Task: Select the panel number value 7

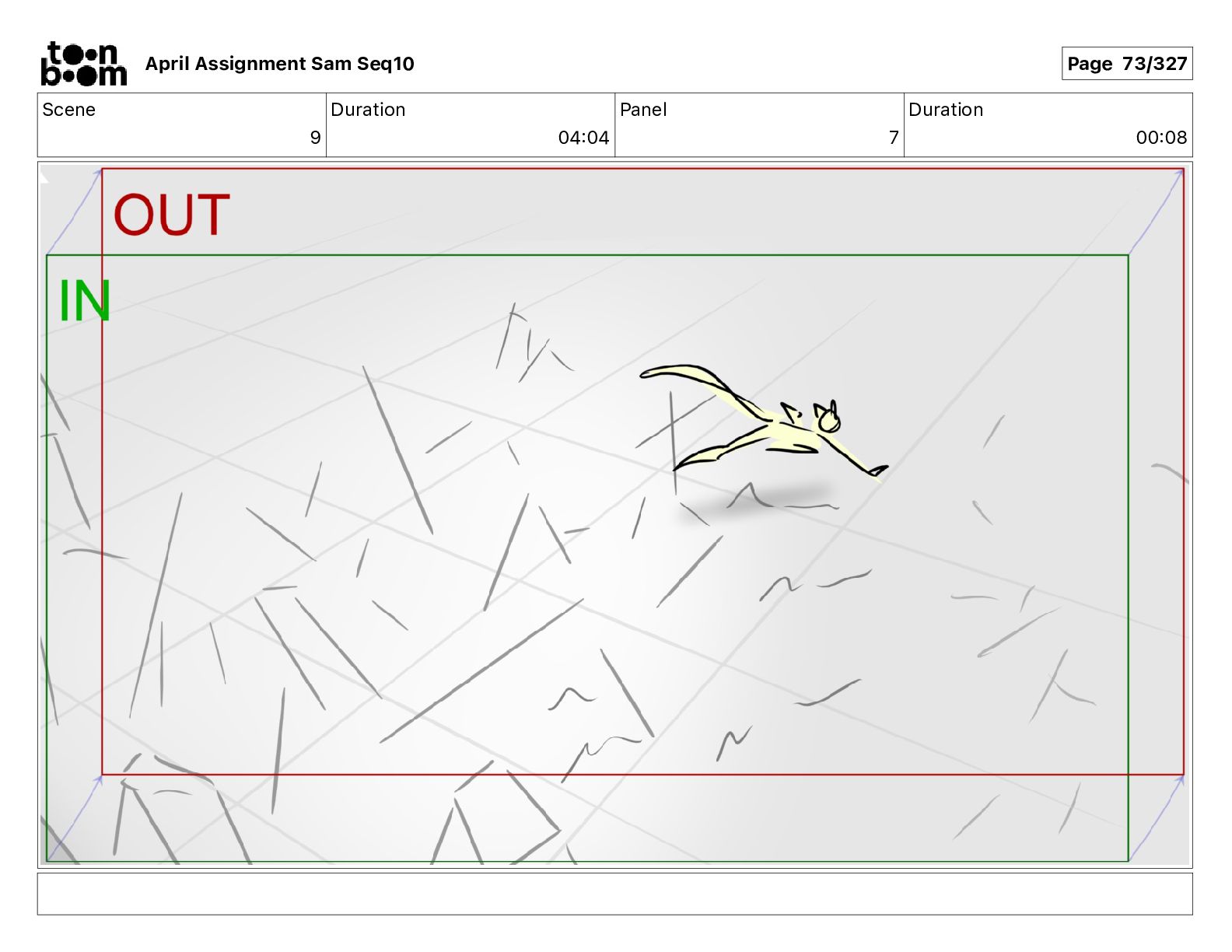Action: tap(894, 138)
